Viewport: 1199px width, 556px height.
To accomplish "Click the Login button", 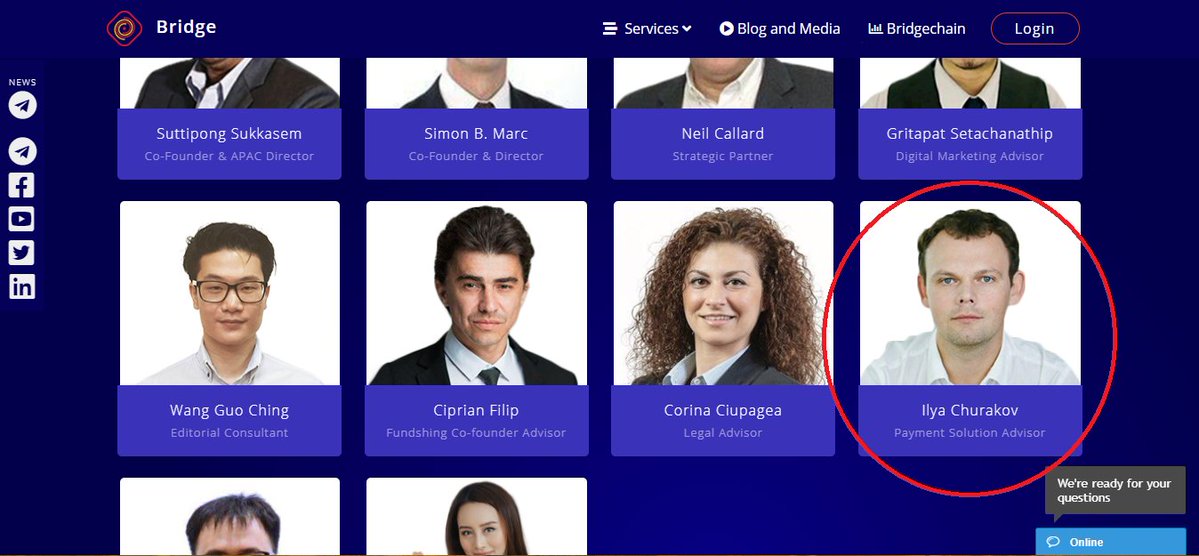I will point(1035,28).
